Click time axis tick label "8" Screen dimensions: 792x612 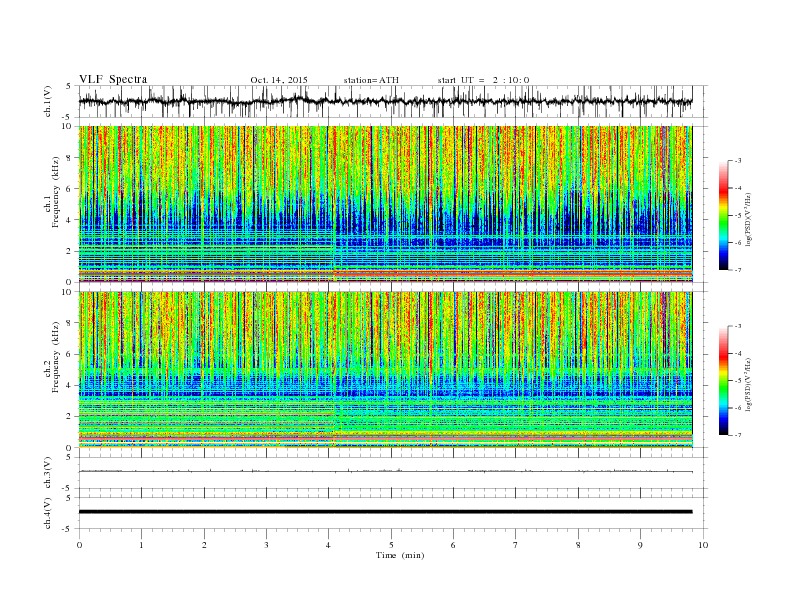pyautogui.click(x=578, y=545)
